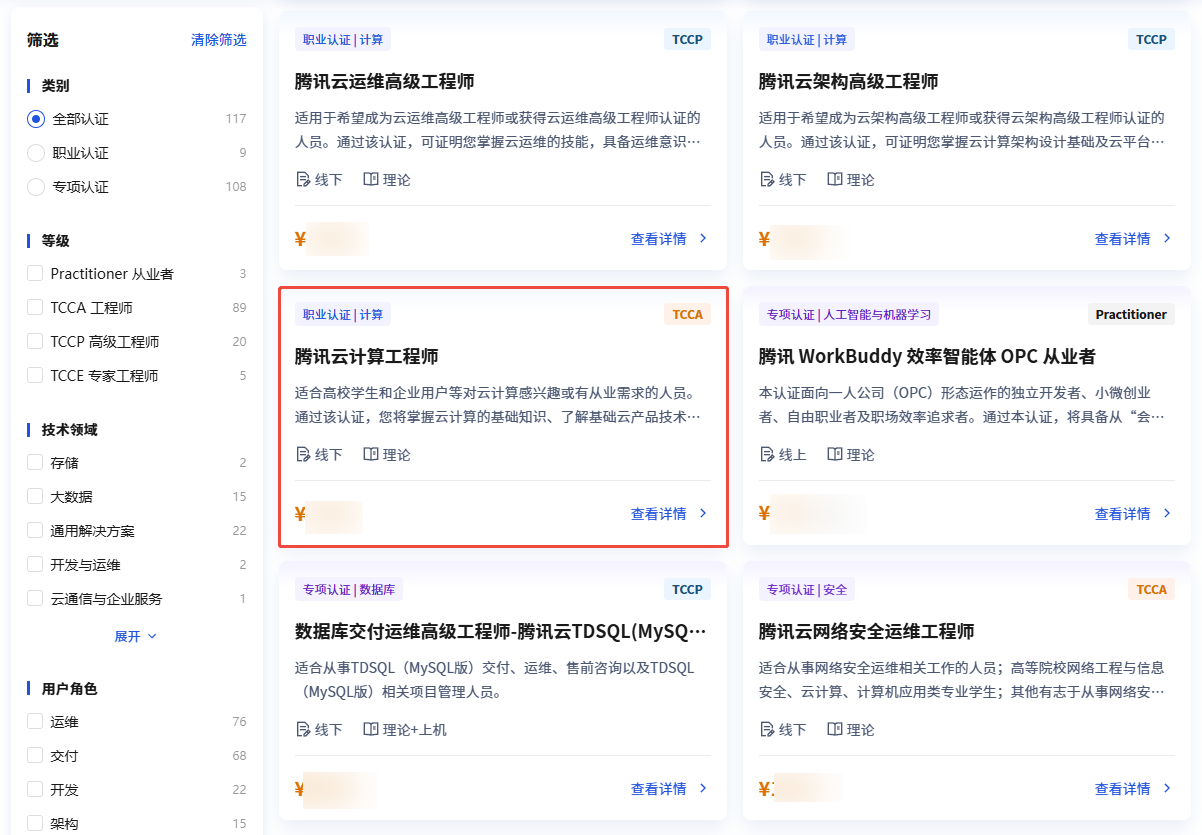Click 理论 book icon in 腾讯云网络安全运维工程师 card

[835, 730]
